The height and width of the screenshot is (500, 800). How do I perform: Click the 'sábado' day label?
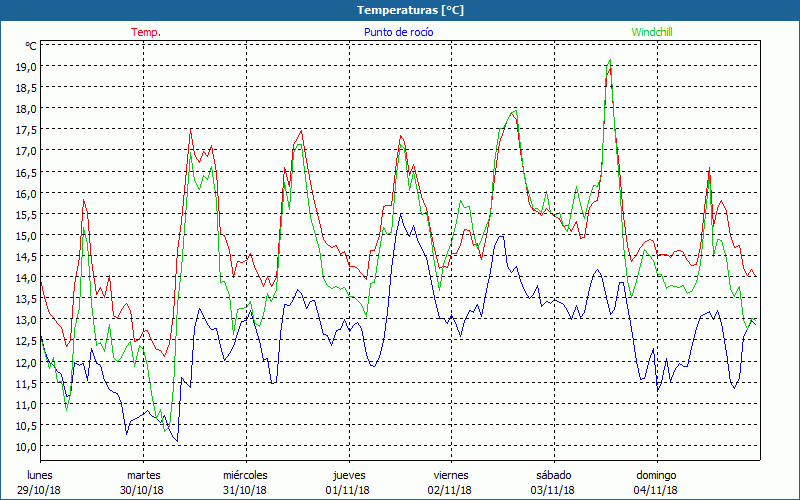tap(554, 475)
